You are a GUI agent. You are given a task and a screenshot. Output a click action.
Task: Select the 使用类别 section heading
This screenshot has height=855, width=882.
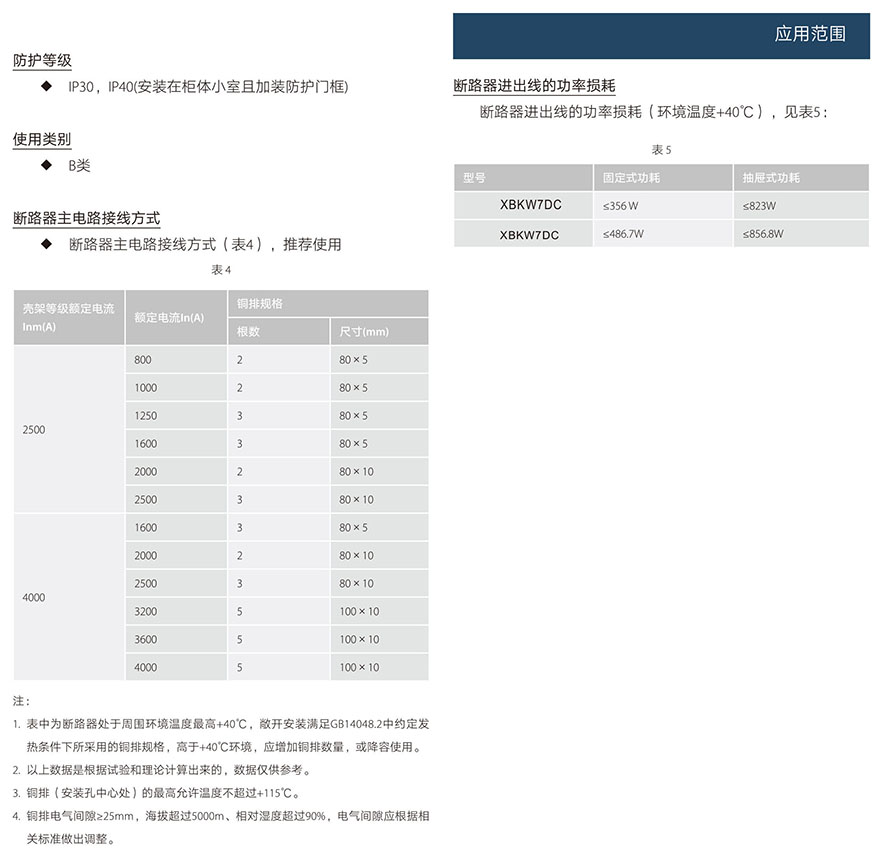click(x=42, y=139)
